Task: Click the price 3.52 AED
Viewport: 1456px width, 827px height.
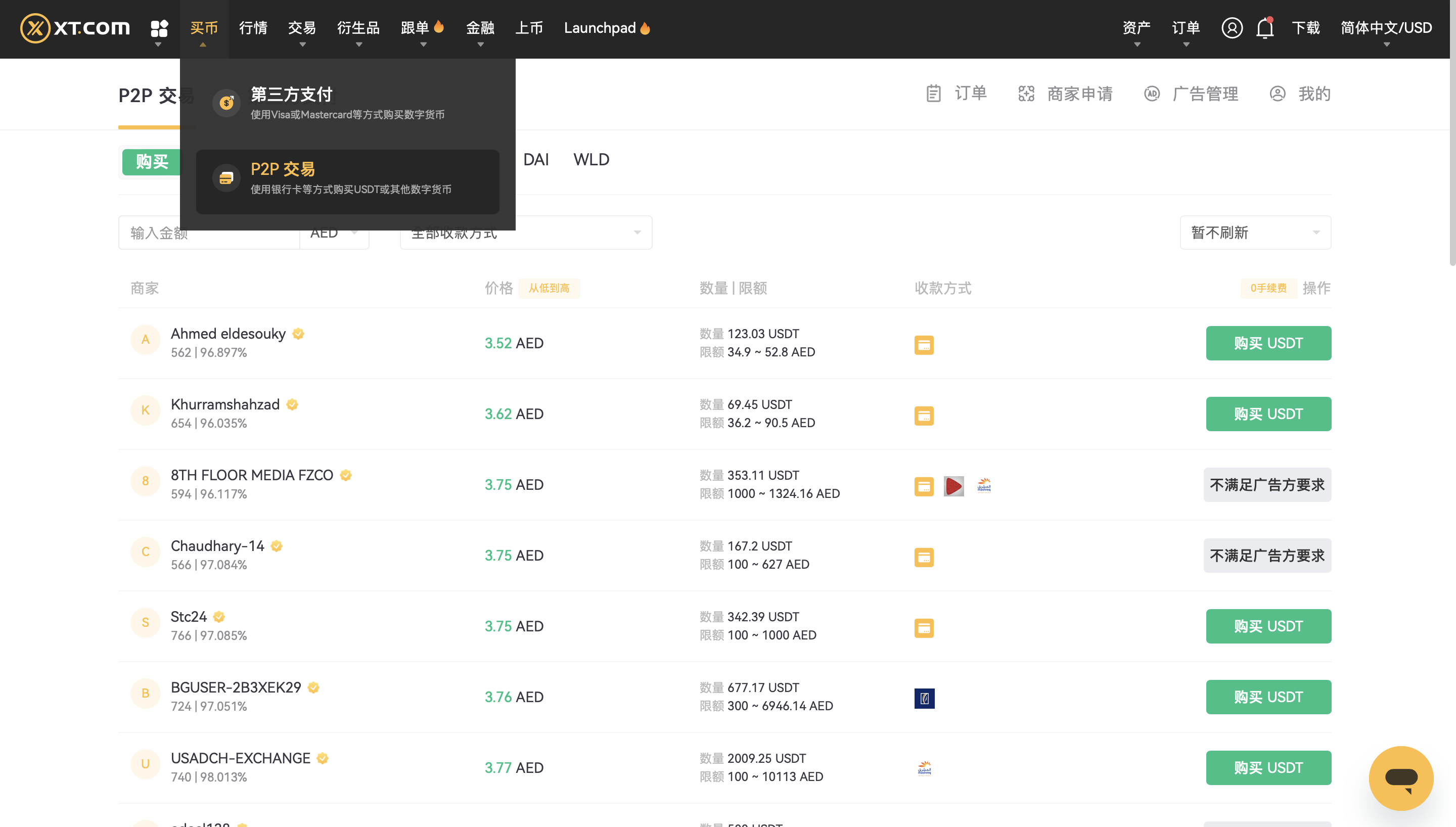Action: pyautogui.click(x=514, y=343)
